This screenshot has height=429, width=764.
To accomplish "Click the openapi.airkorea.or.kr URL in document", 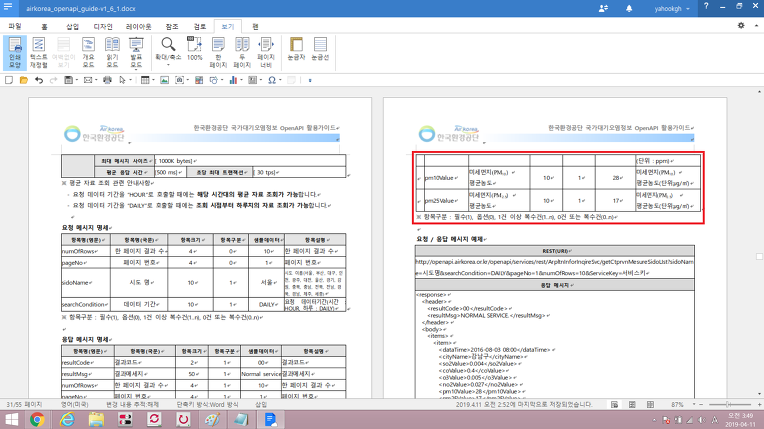I will pyautogui.click(x=554, y=267).
